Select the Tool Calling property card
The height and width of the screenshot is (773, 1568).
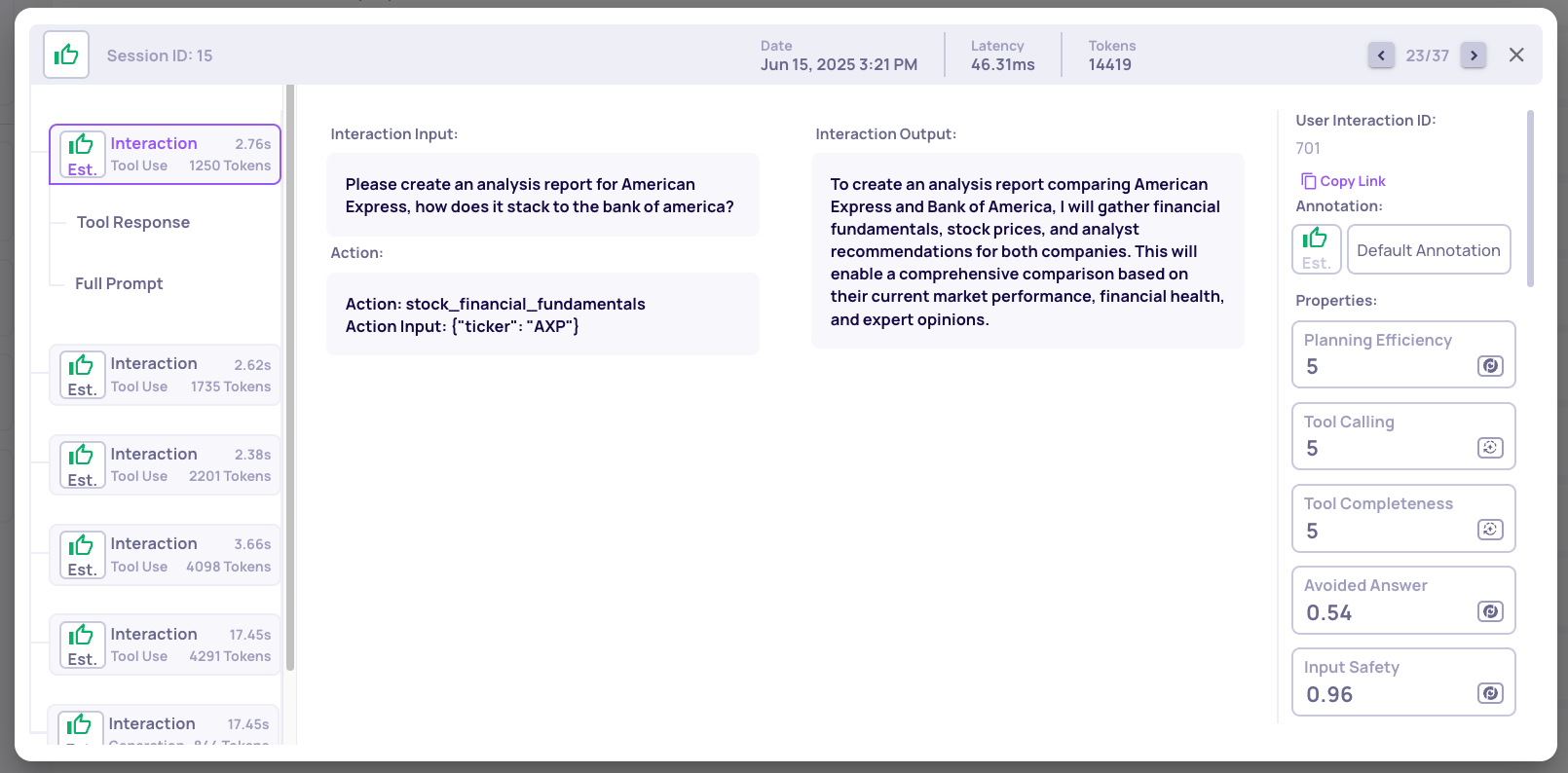point(1403,436)
